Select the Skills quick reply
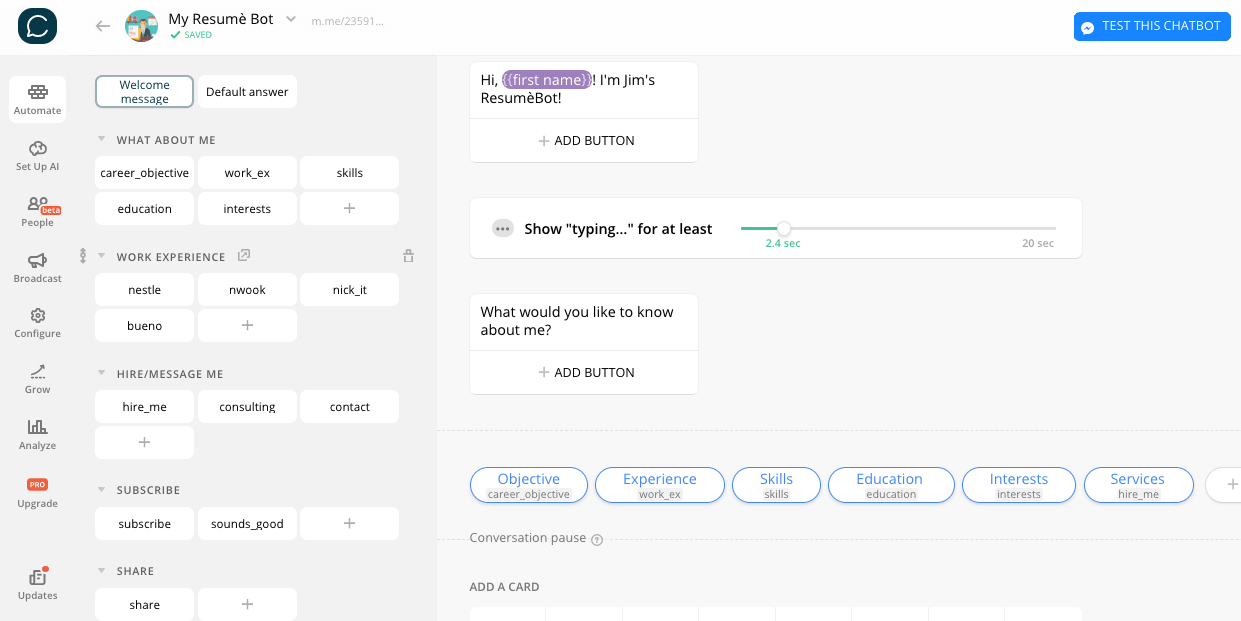 [776, 485]
